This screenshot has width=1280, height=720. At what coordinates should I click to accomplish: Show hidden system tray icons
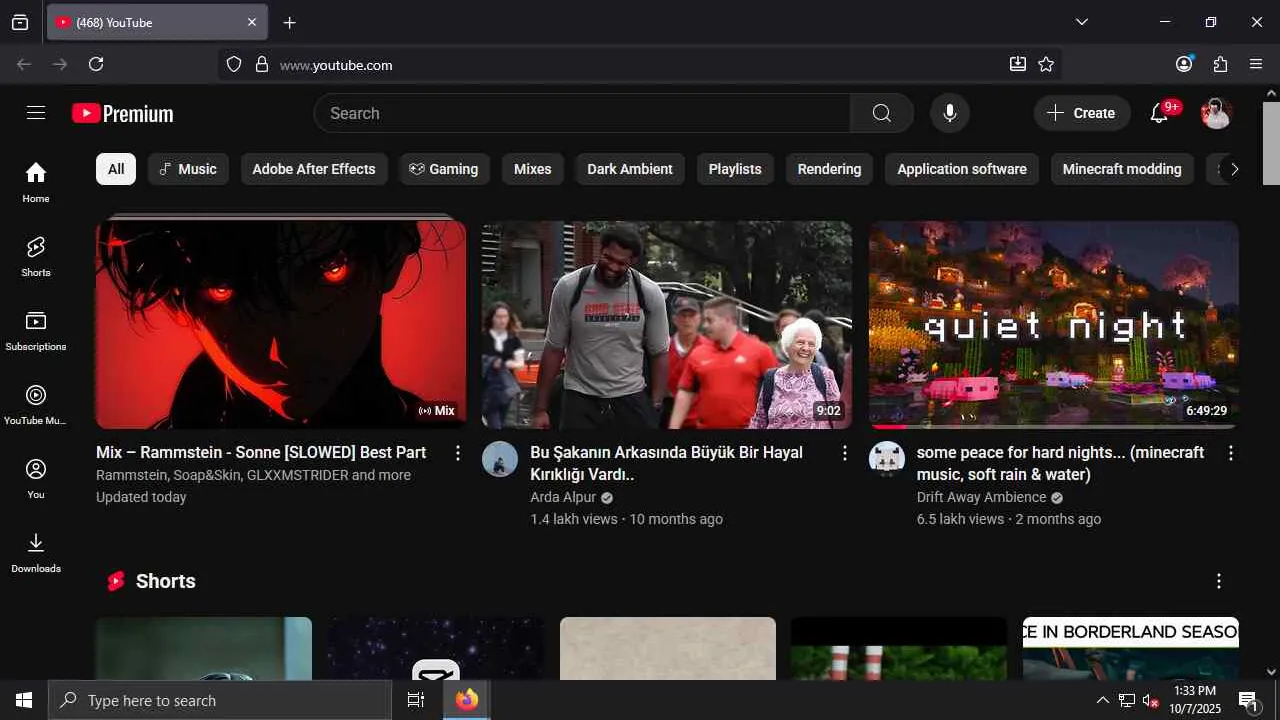tap(1102, 700)
